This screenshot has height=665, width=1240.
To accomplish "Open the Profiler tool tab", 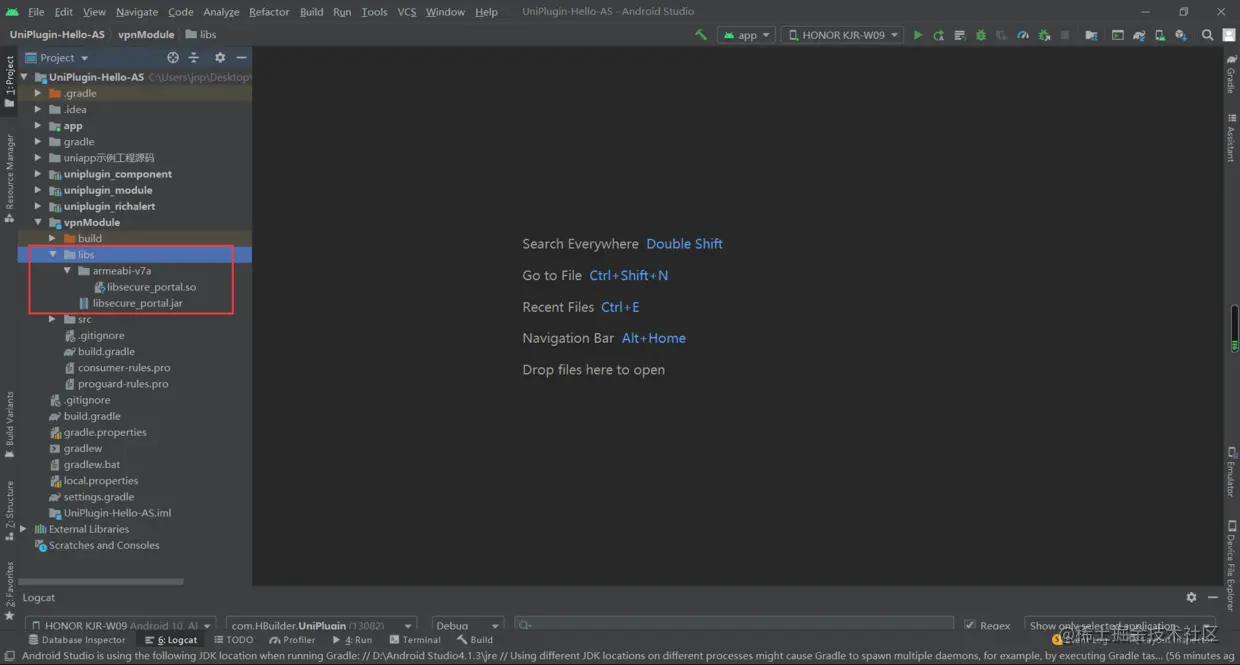I will pyautogui.click(x=292, y=640).
